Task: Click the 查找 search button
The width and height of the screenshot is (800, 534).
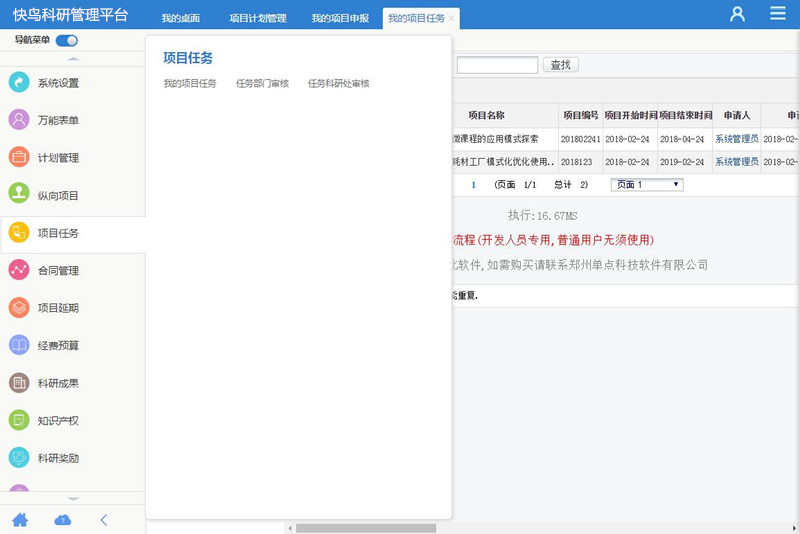Action: [x=561, y=65]
